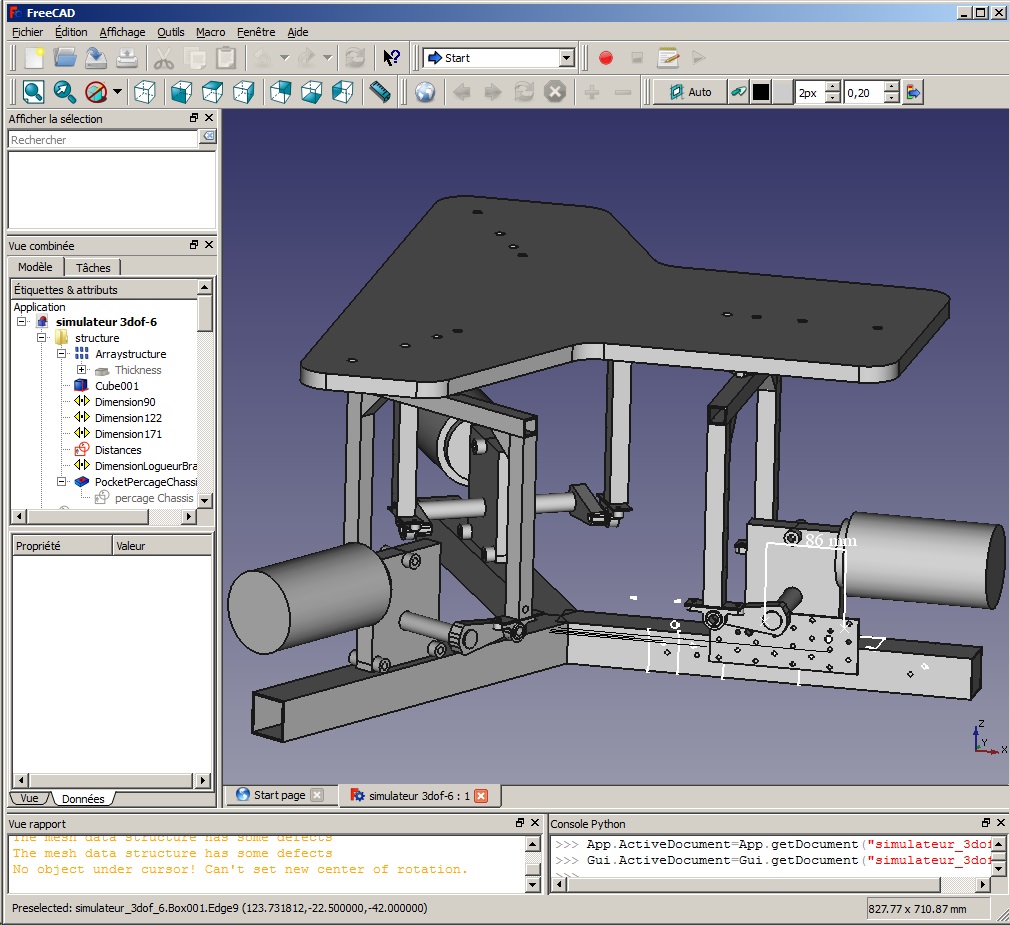Float the Afficher la sélection panel
1010x925 pixels.
tap(194, 118)
